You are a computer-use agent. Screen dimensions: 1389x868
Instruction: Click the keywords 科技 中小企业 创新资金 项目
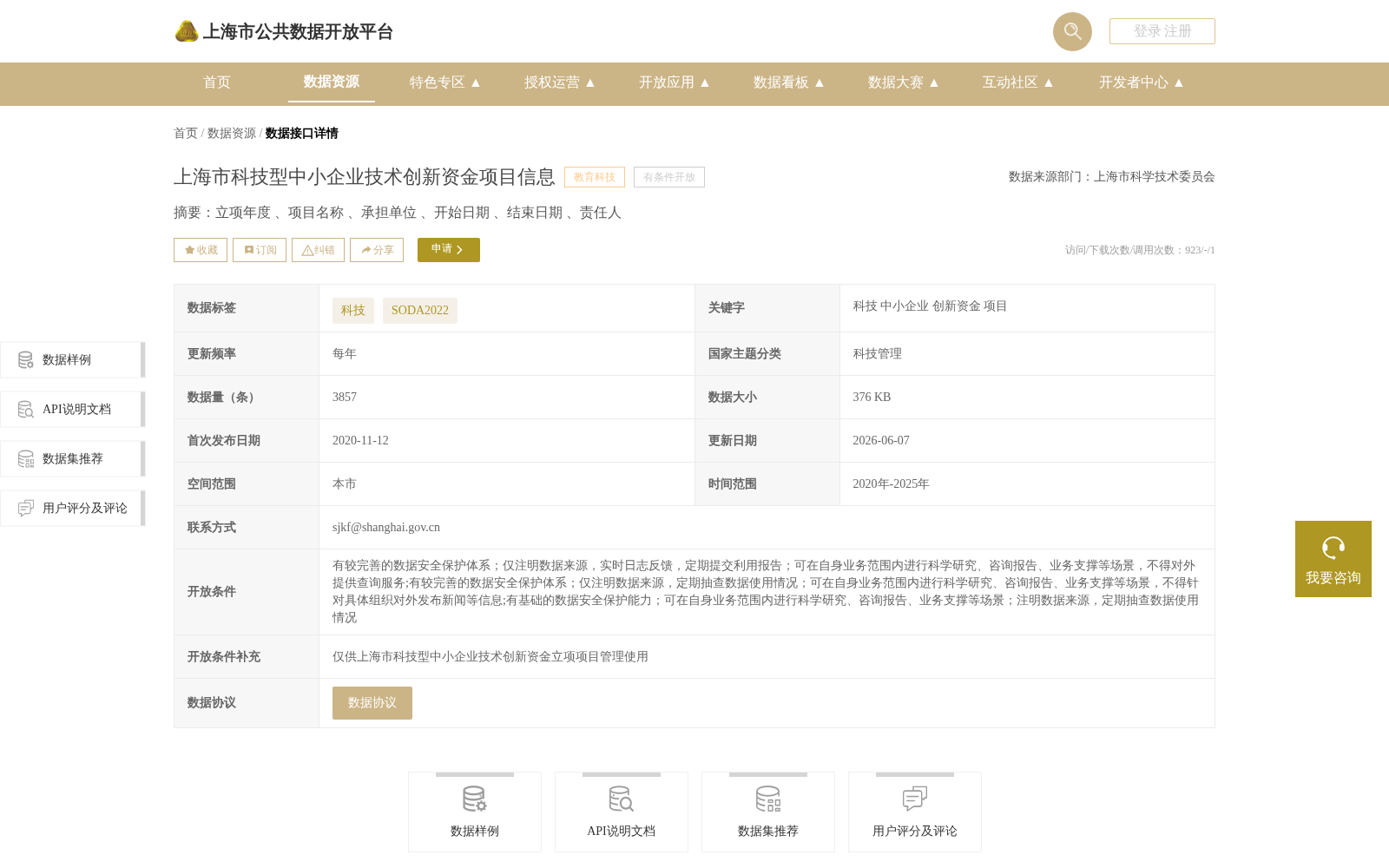click(930, 306)
